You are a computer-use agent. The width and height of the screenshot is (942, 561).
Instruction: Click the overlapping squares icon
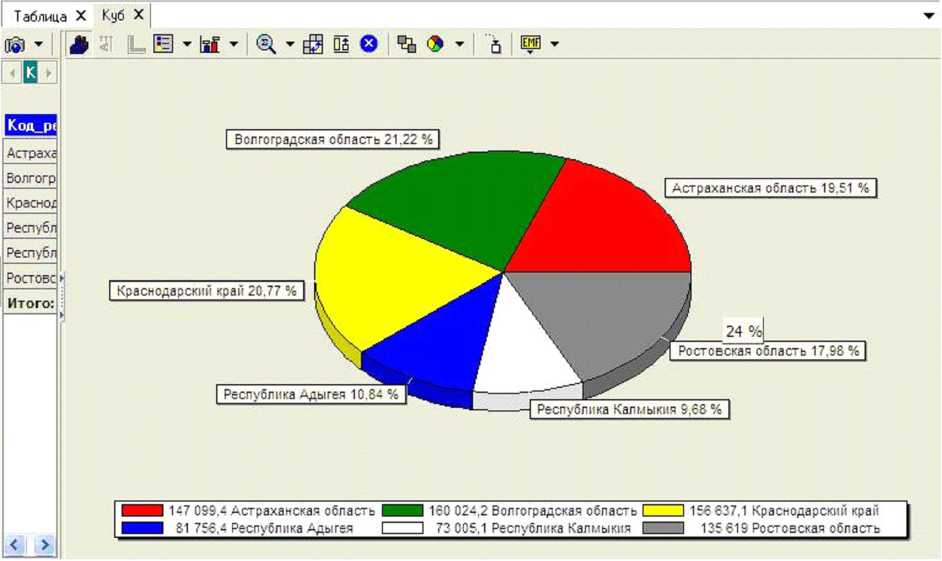point(407,44)
